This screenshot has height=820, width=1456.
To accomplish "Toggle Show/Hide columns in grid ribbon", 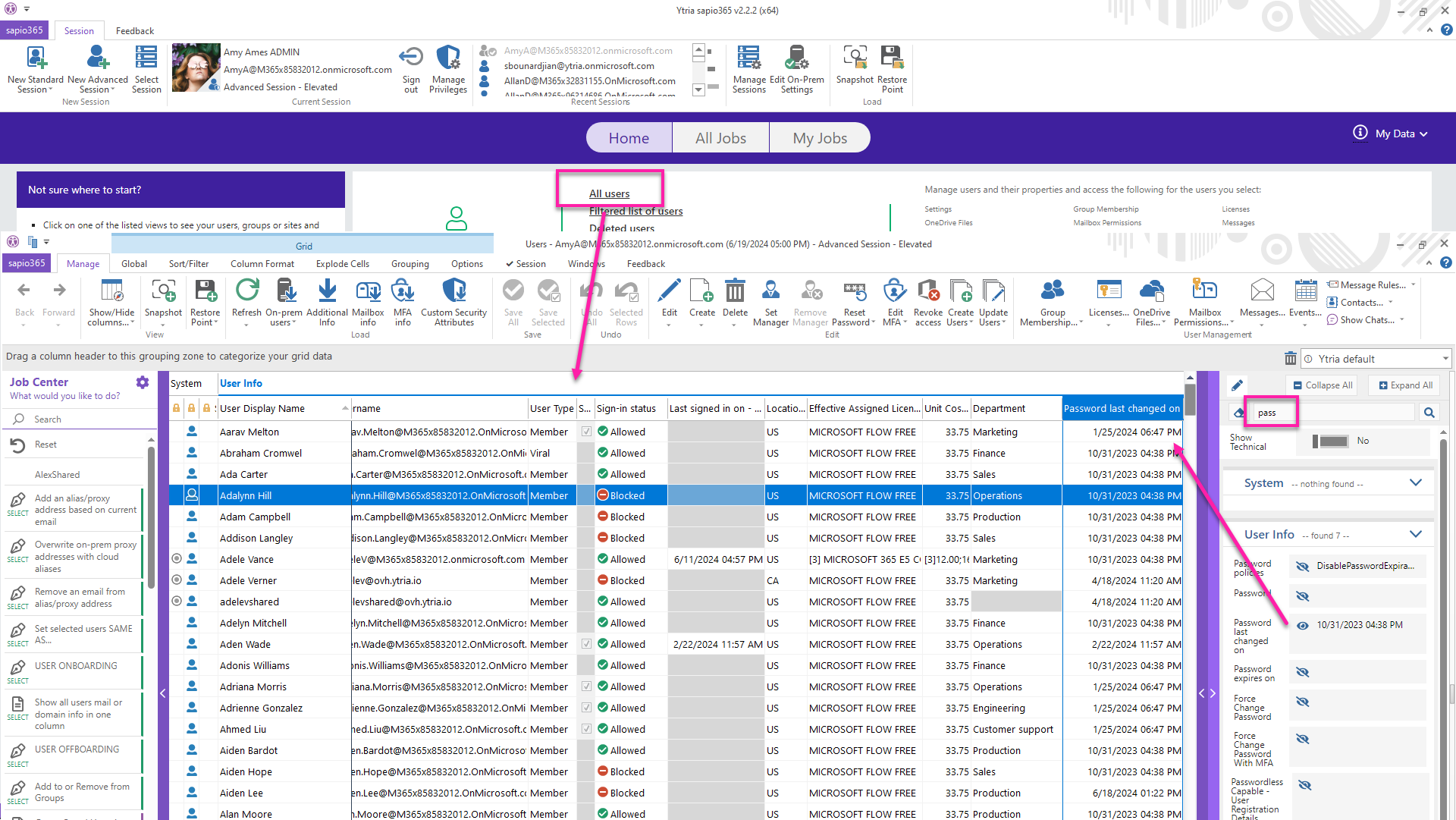I will [x=111, y=303].
